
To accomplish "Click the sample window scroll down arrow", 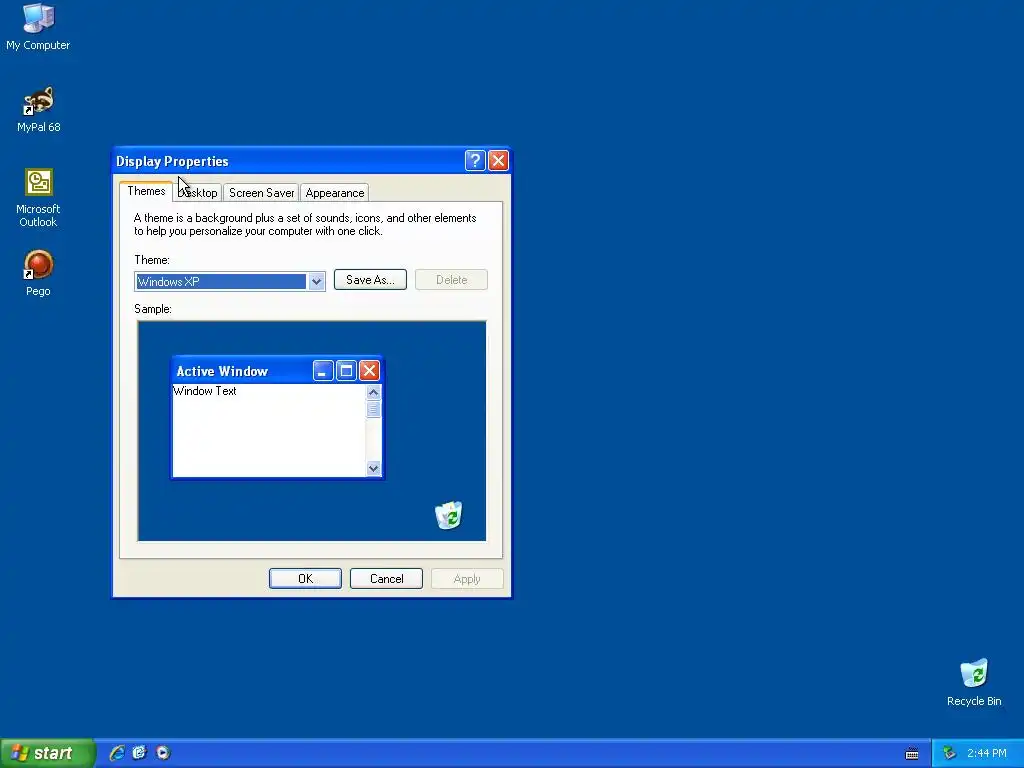I will pos(374,468).
